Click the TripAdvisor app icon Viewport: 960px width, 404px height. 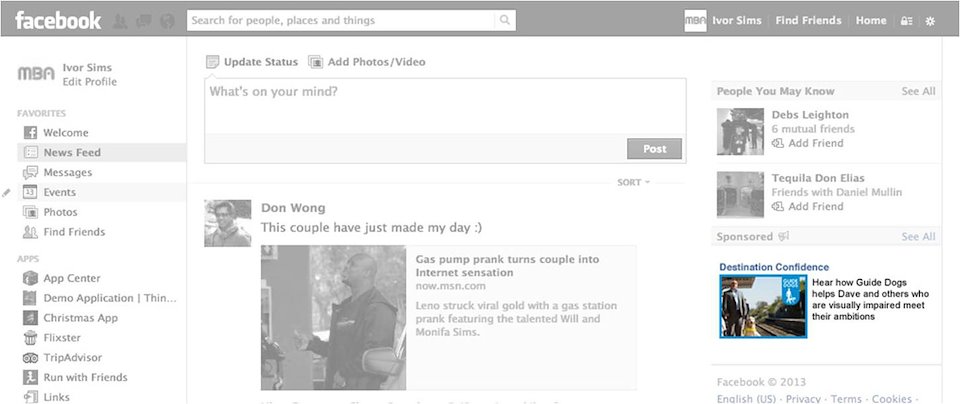point(30,358)
